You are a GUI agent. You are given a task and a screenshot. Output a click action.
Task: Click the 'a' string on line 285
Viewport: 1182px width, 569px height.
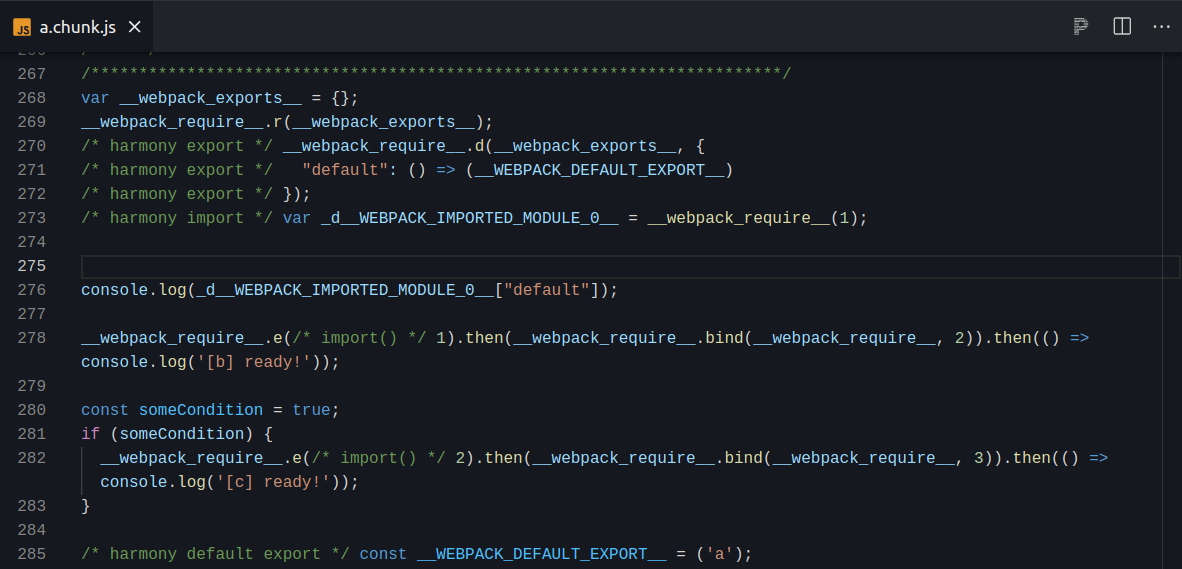pos(715,554)
